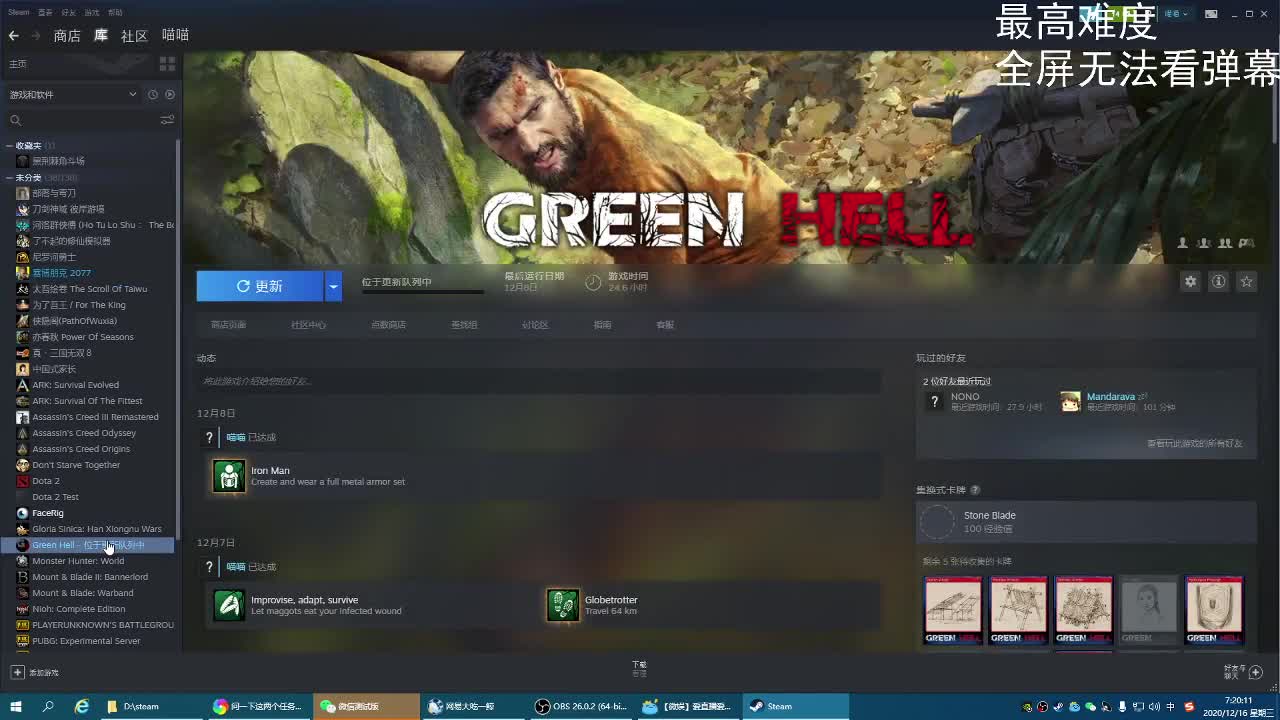Open the Steam menu

tap(19, 12)
